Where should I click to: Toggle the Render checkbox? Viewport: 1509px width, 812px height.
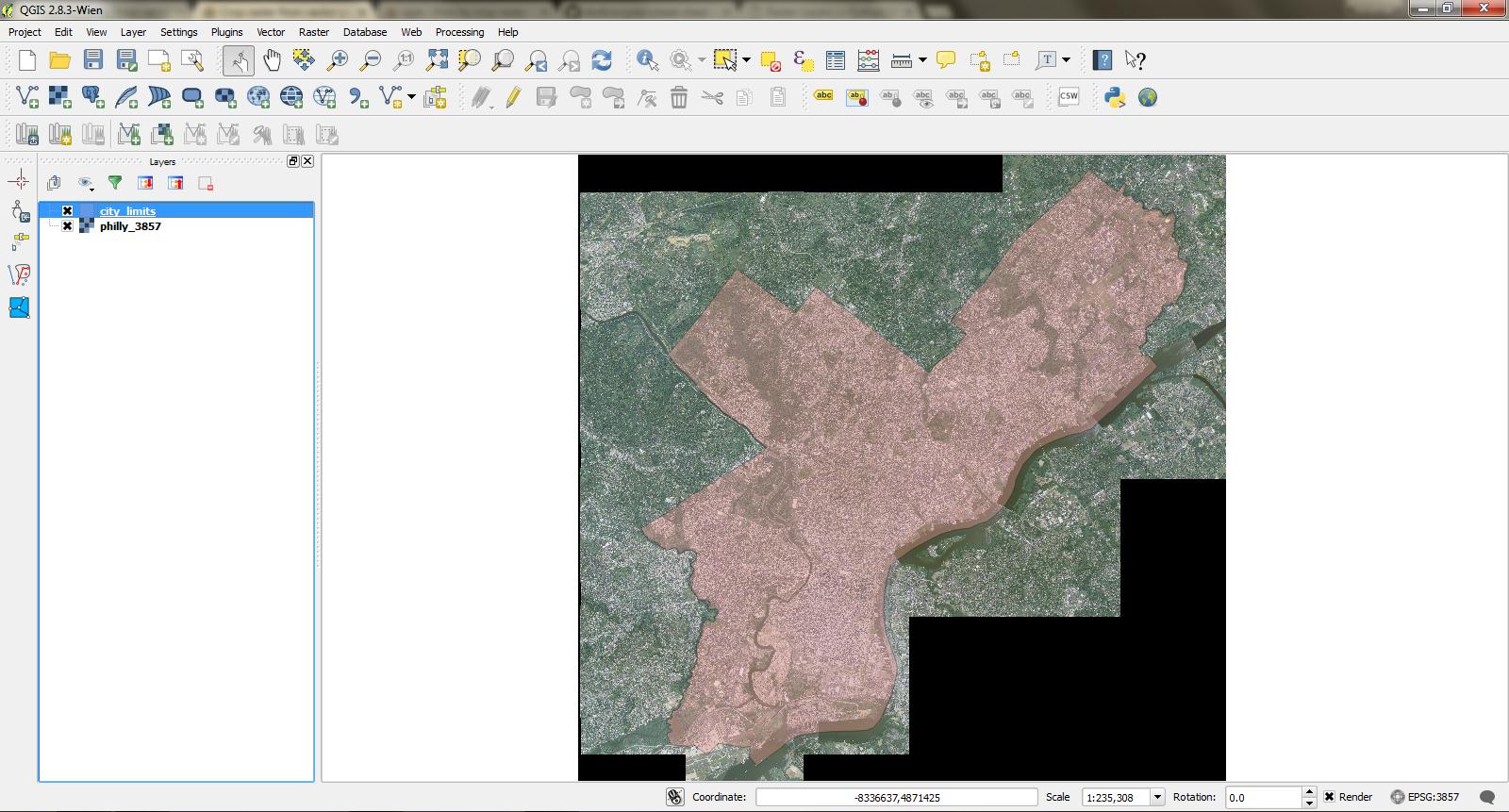(x=1330, y=797)
